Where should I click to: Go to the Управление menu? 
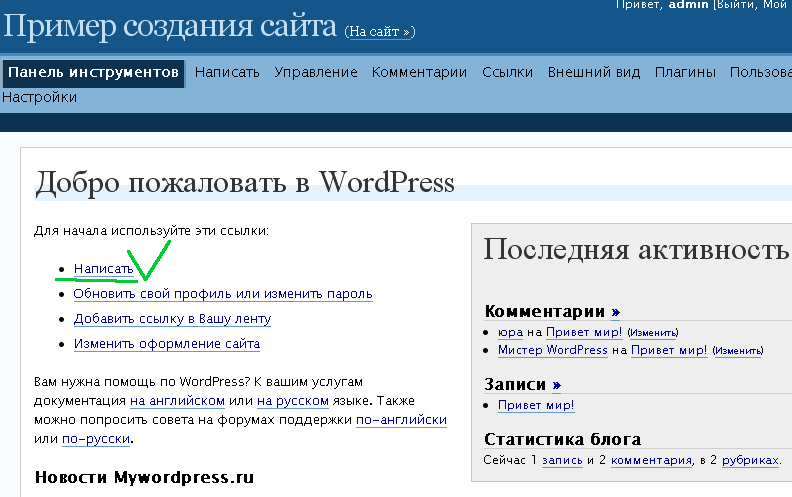(316, 73)
